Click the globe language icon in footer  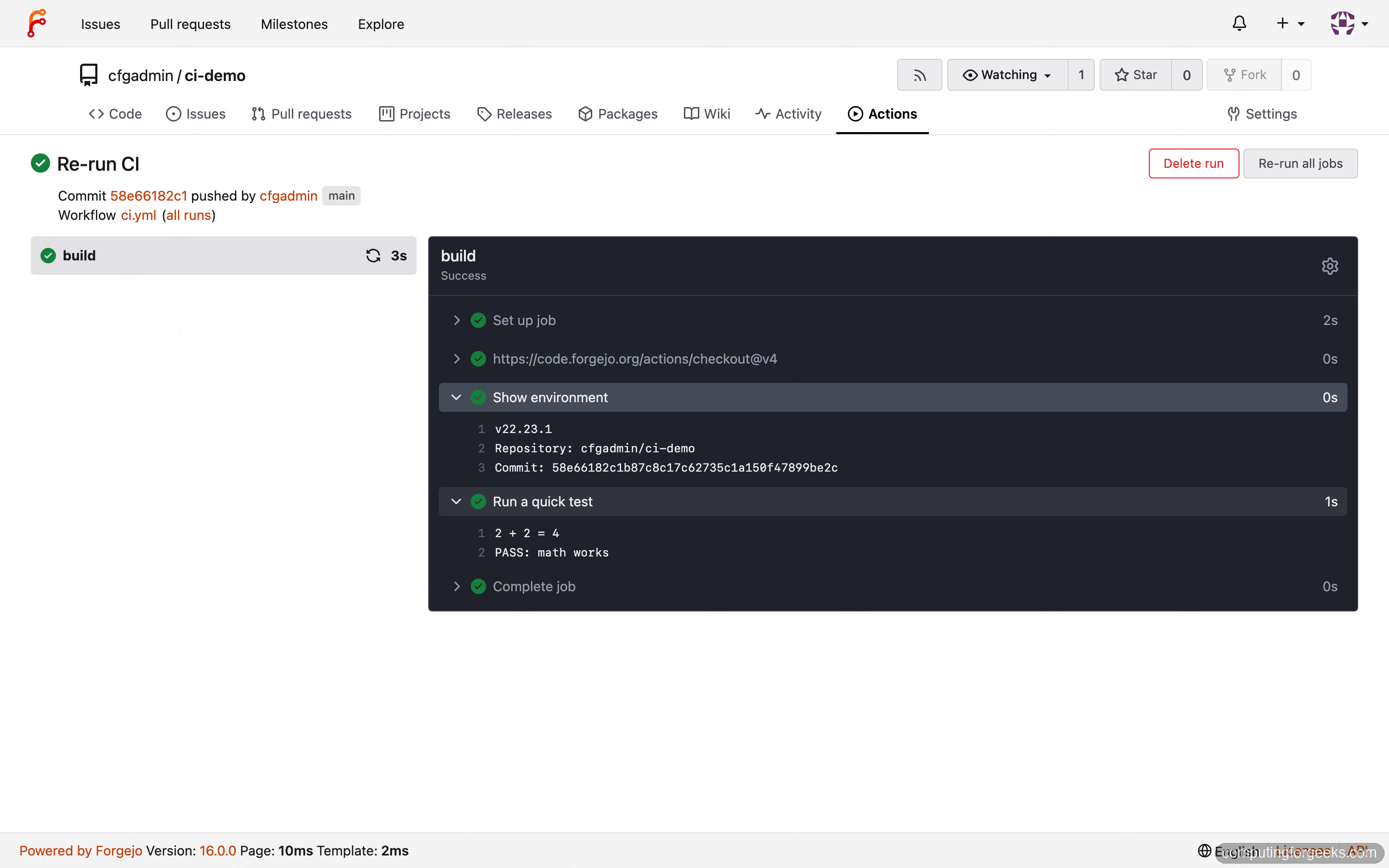coord(1205,850)
